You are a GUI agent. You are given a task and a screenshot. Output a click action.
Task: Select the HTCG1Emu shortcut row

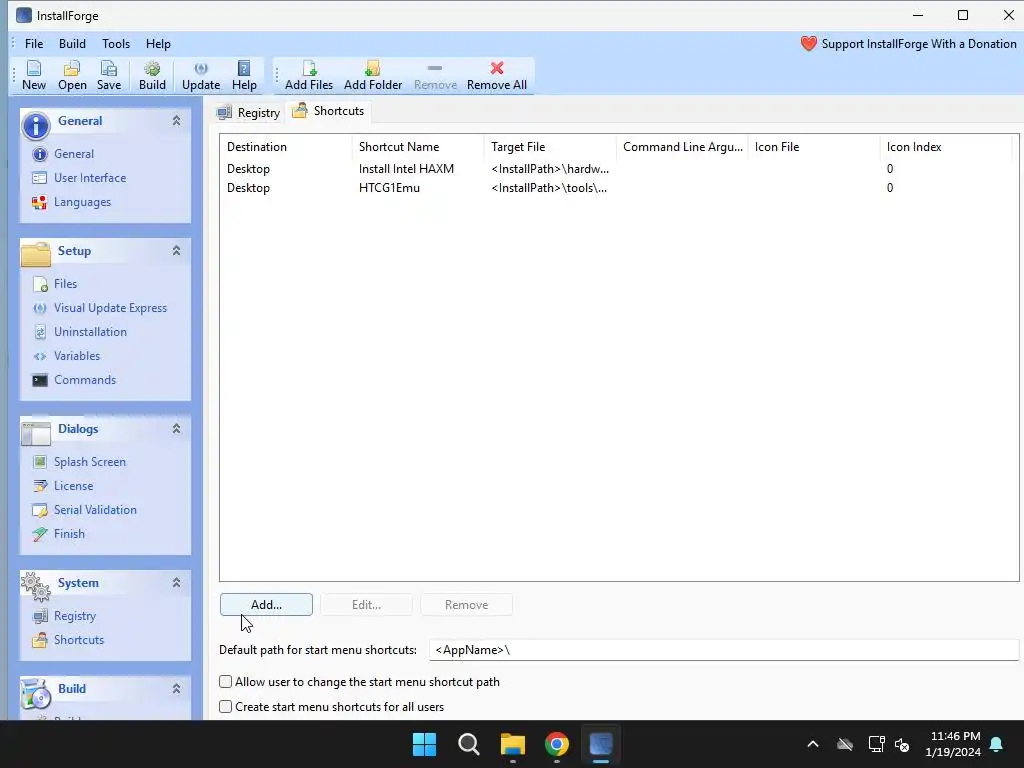(x=618, y=188)
